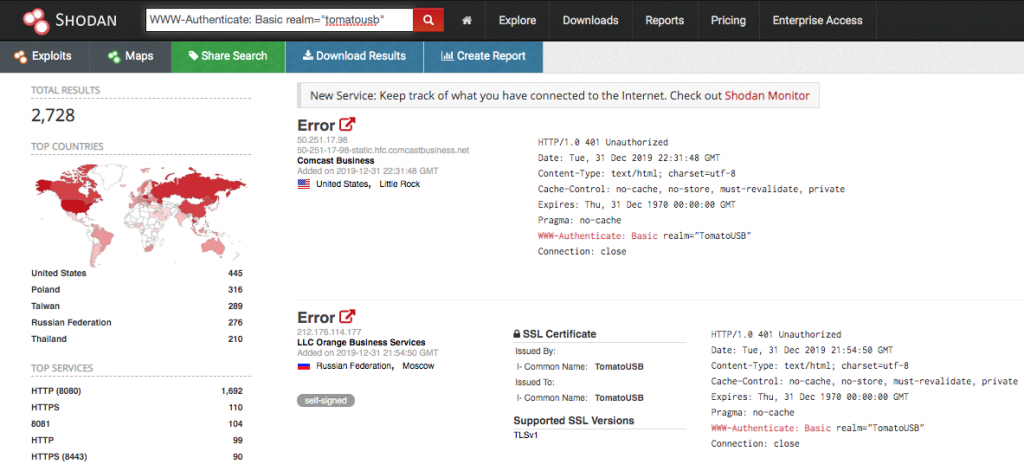Filter by HTTPS (8443) service
The height and width of the screenshot is (471, 1024).
pos(59,457)
